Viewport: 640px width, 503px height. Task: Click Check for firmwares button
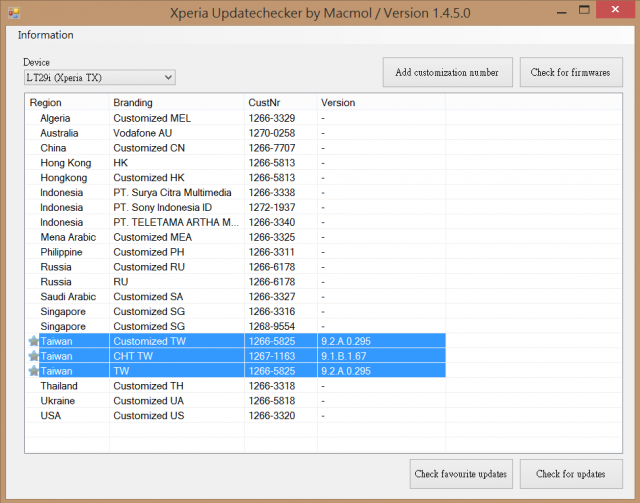coord(571,72)
